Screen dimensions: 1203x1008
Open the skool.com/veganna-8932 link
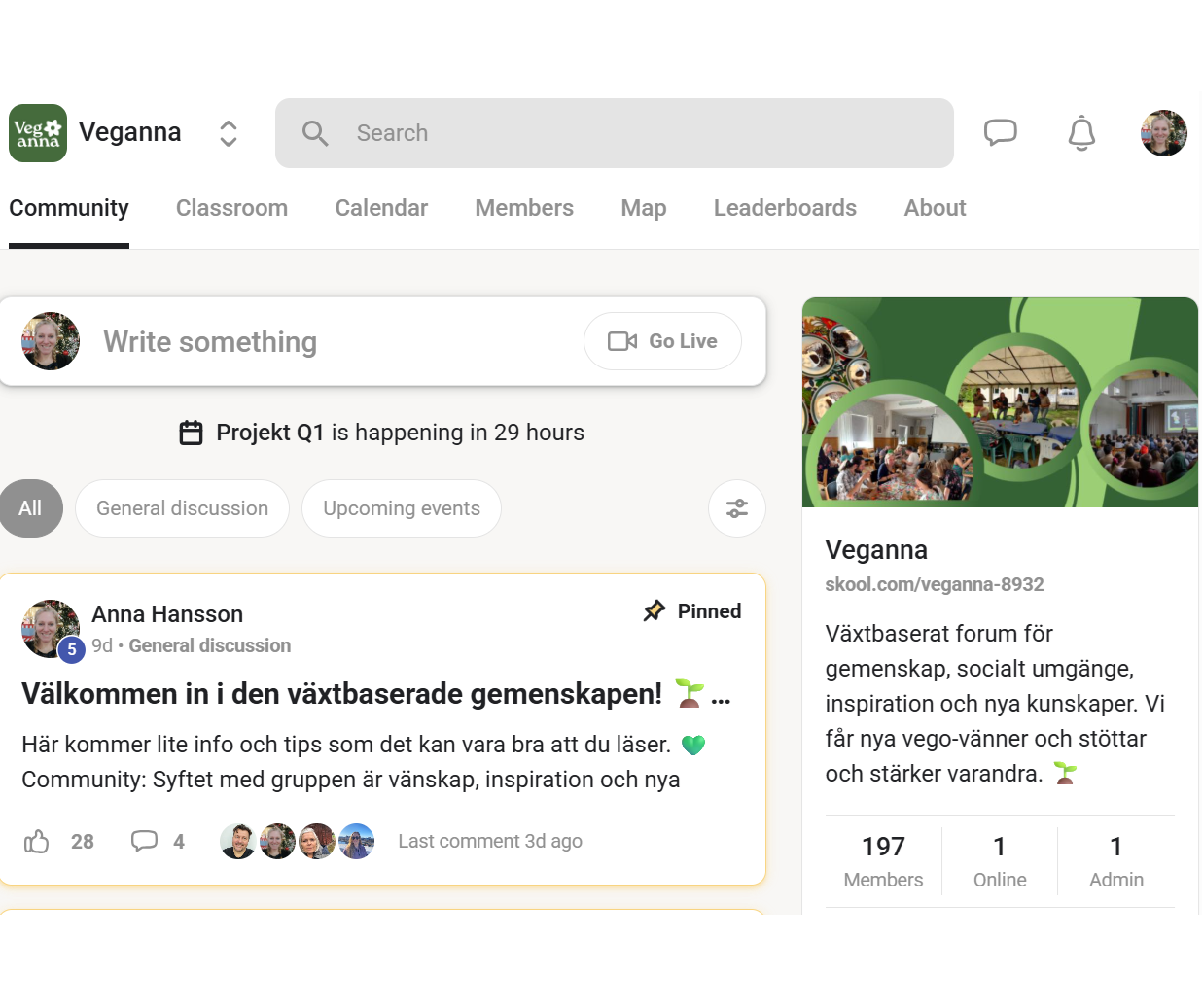click(x=934, y=584)
